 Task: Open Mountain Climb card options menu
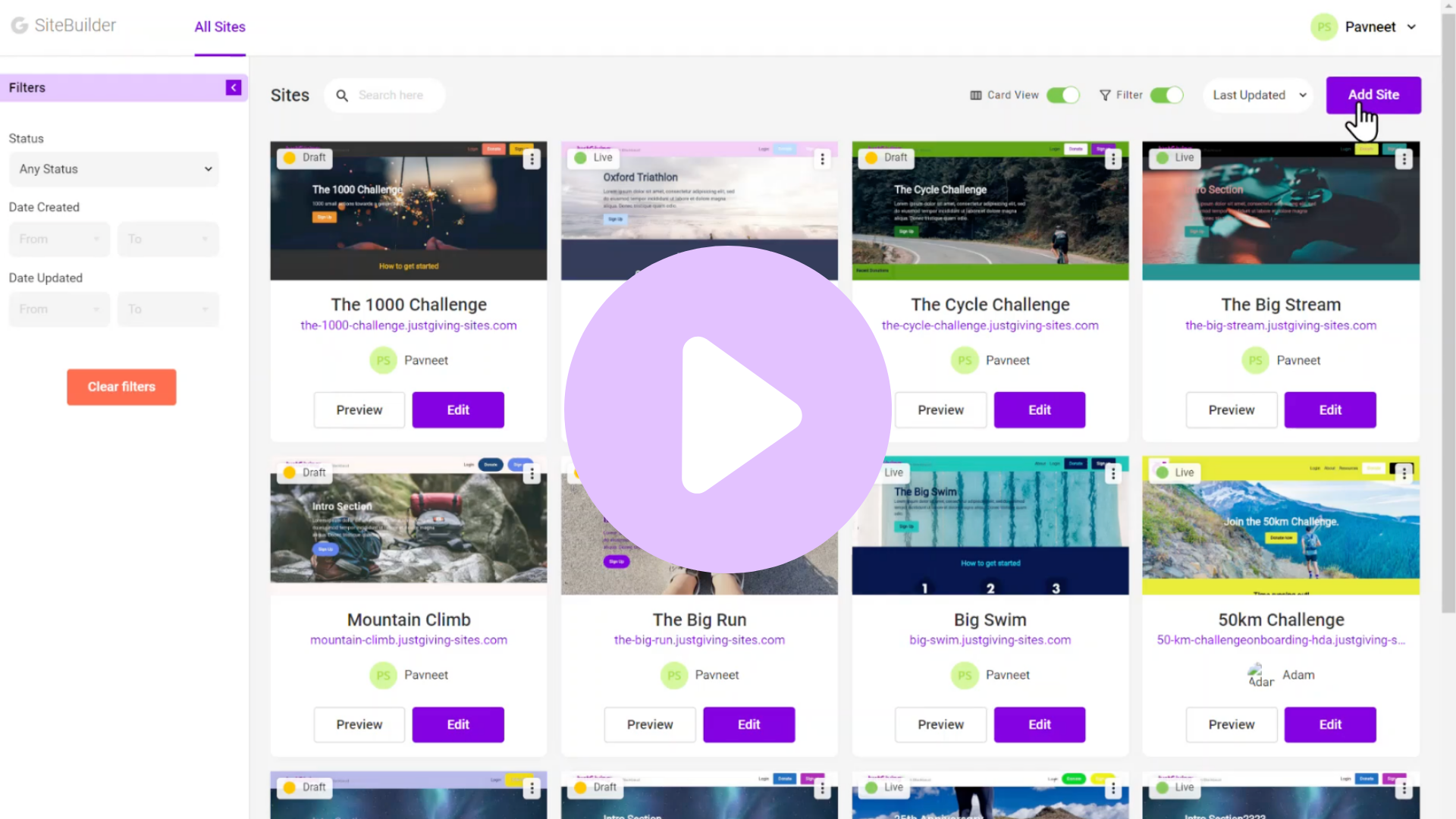click(532, 474)
